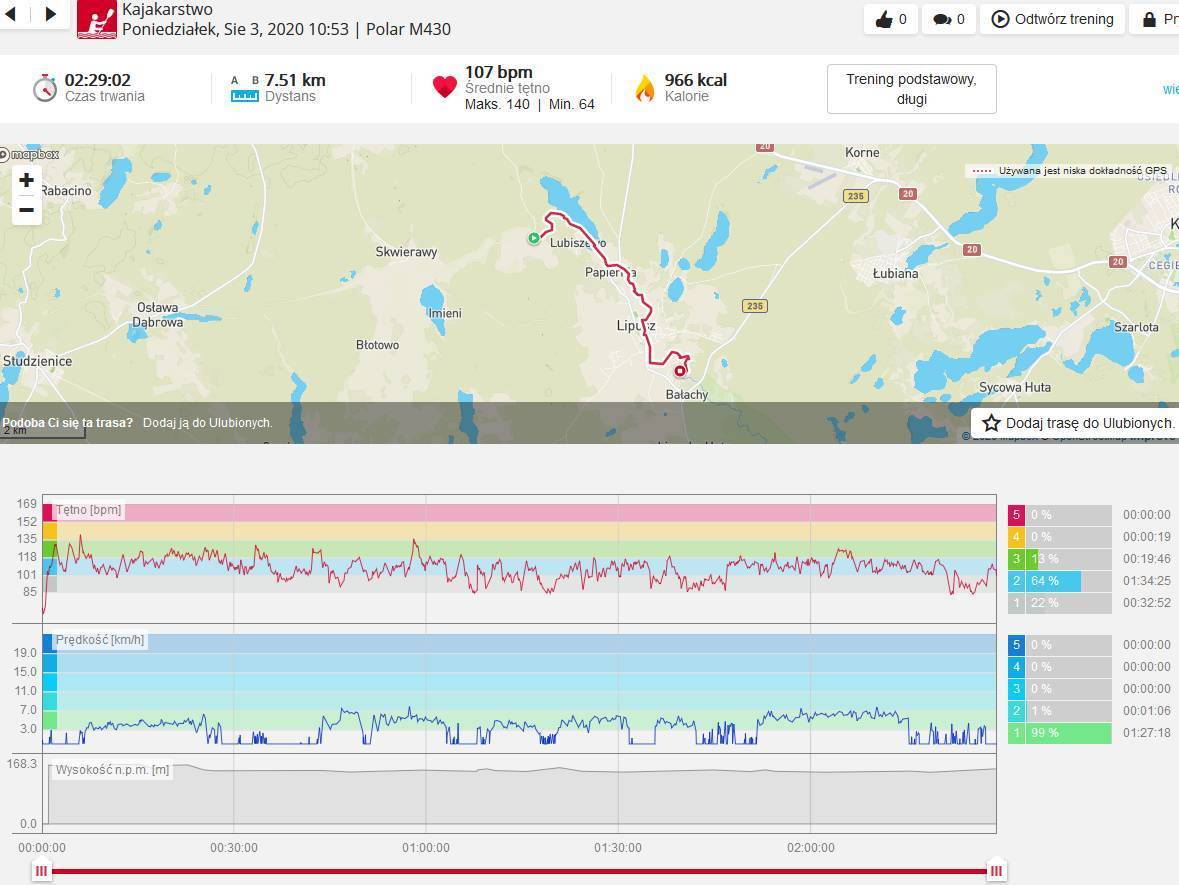1179x885 pixels.
Task: Click the Tętno [bpm] chart label
Action: point(89,510)
